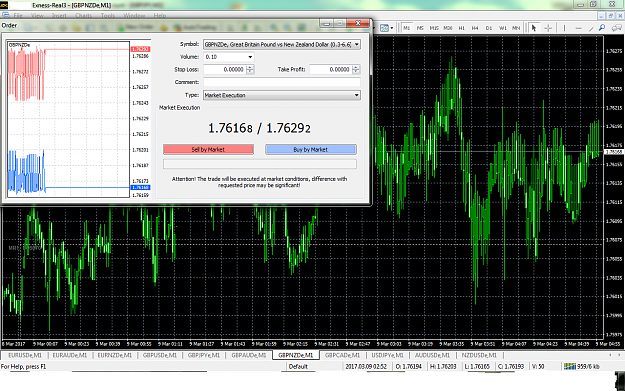Click into the Take Profit value field

[x=331, y=69]
